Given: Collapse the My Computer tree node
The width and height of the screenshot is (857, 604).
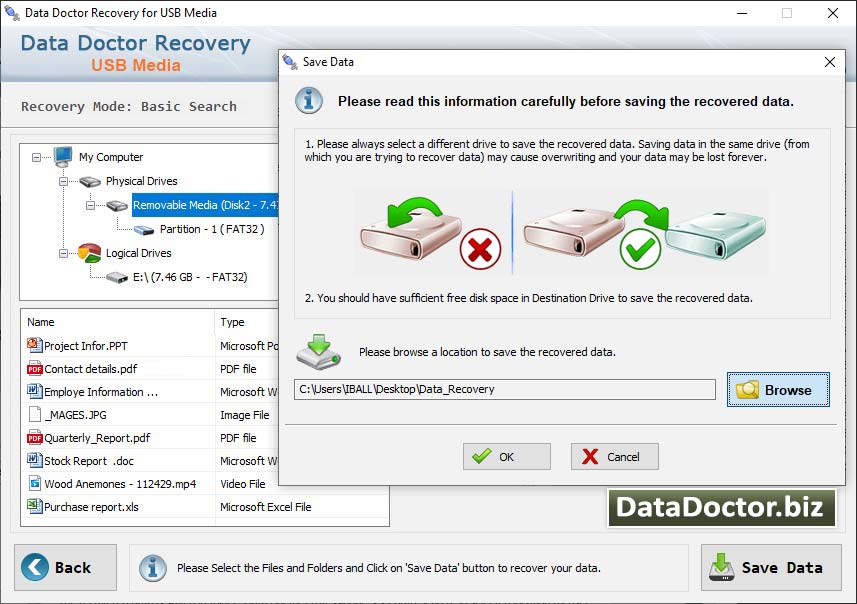Looking at the screenshot, I should pyautogui.click(x=35, y=156).
